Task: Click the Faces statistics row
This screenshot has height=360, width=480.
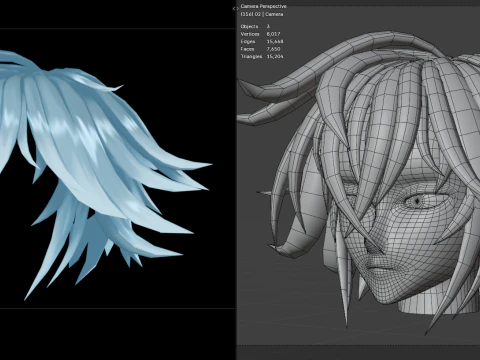Action: click(x=260, y=49)
